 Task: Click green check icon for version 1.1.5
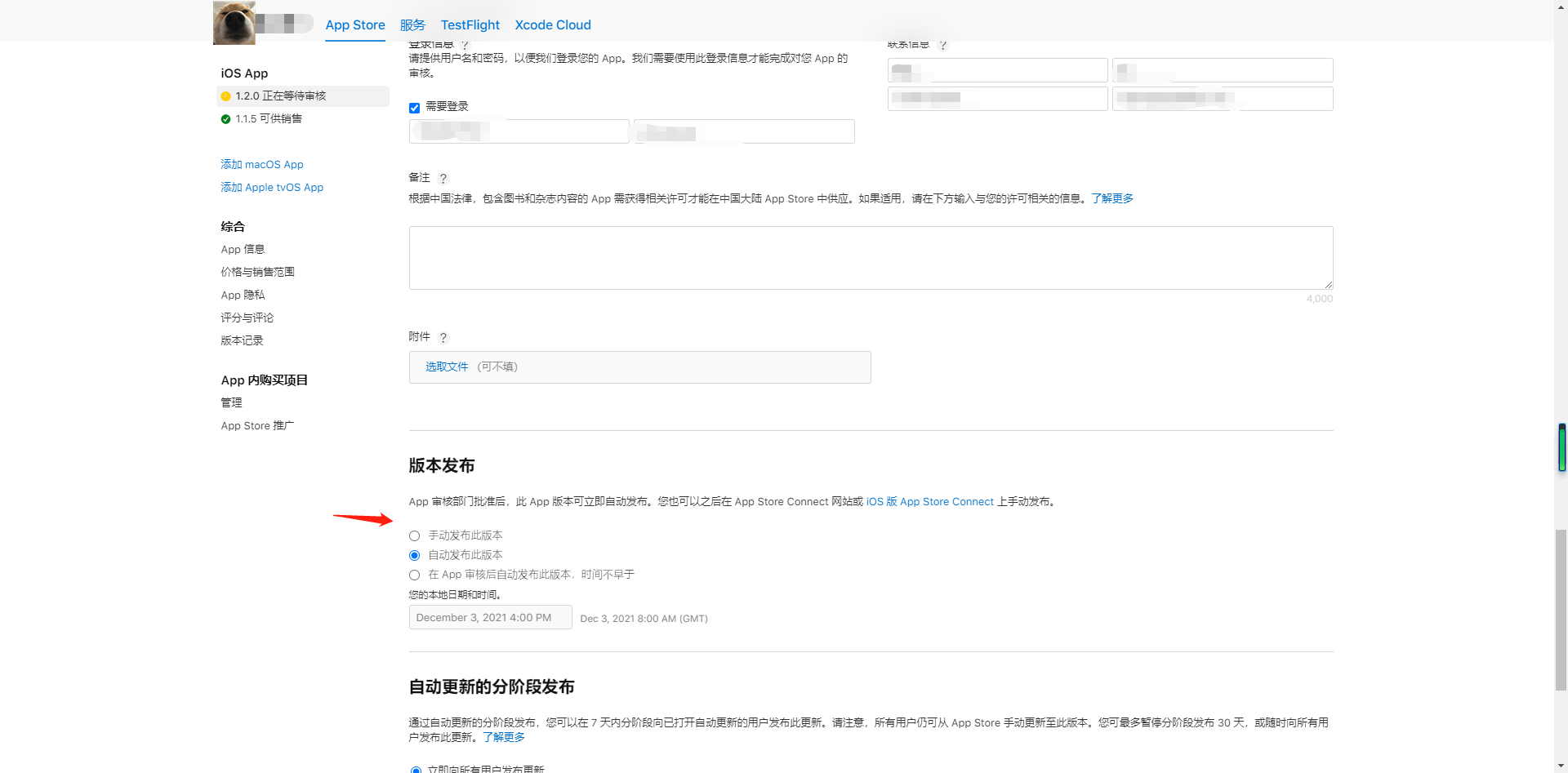(226, 119)
